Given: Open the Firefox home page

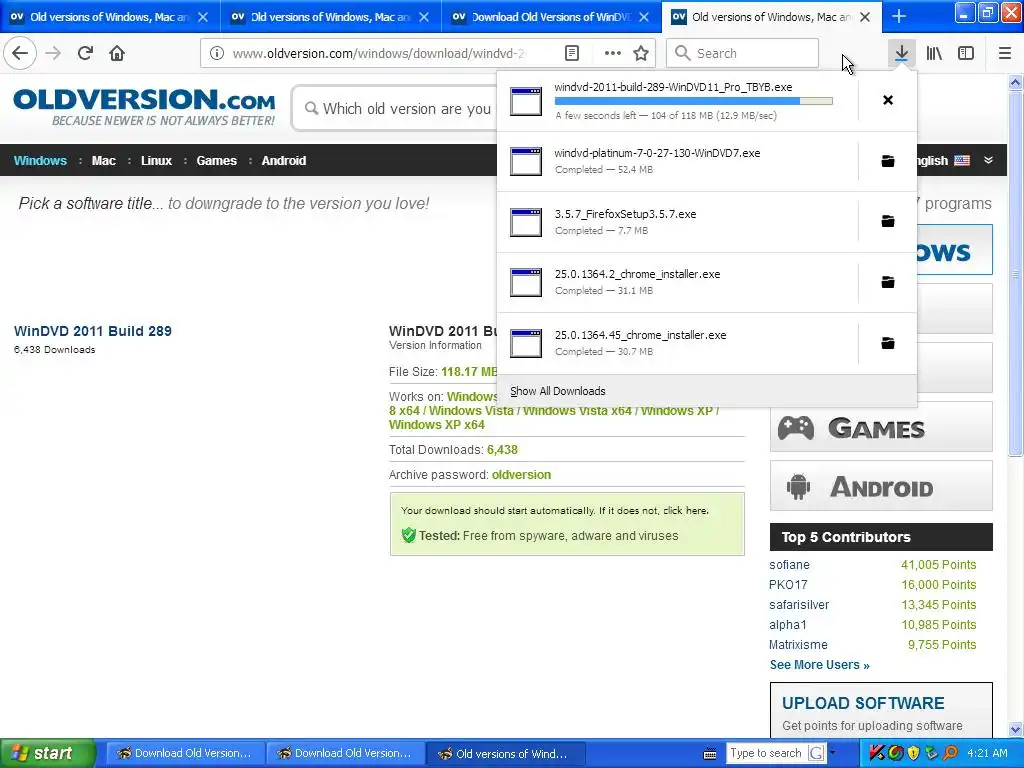Looking at the screenshot, I should pyautogui.click(x=117, y=54).
